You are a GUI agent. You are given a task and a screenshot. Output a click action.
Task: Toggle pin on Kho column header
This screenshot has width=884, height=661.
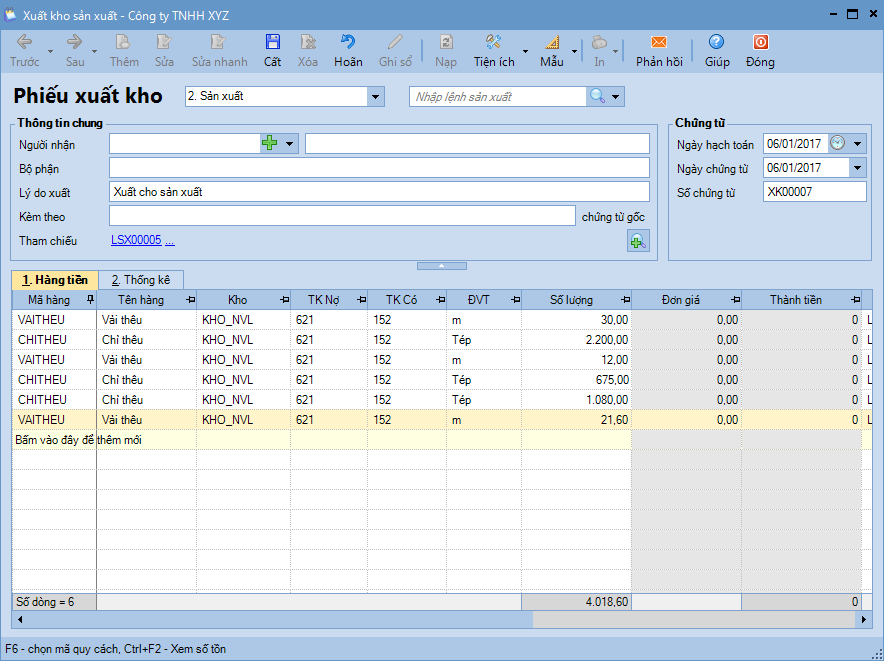point(284,300)
